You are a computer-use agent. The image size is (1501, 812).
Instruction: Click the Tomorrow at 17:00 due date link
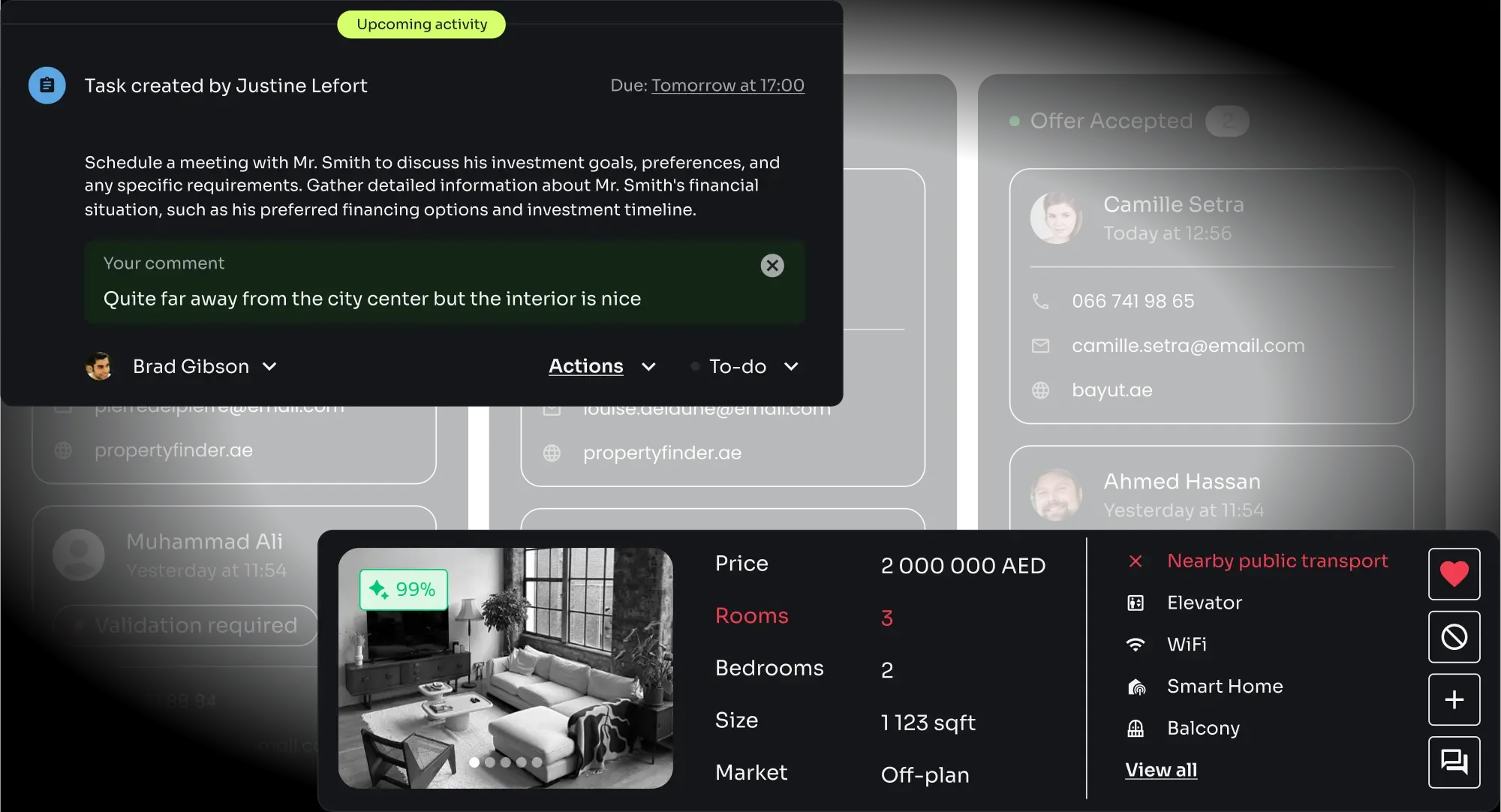pos(727,86)
